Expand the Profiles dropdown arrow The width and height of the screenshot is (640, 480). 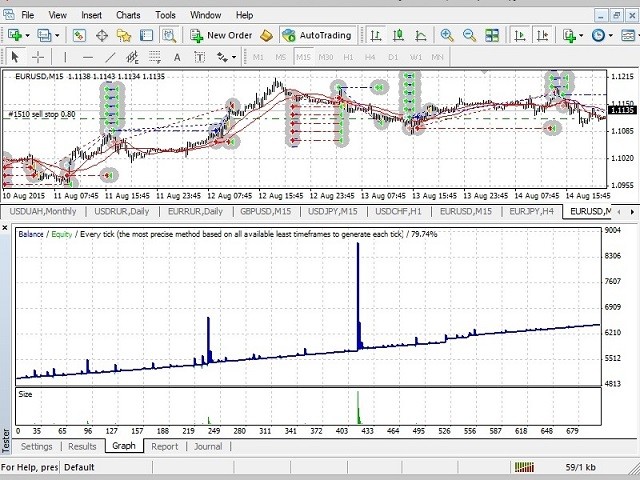click(57, 36)
